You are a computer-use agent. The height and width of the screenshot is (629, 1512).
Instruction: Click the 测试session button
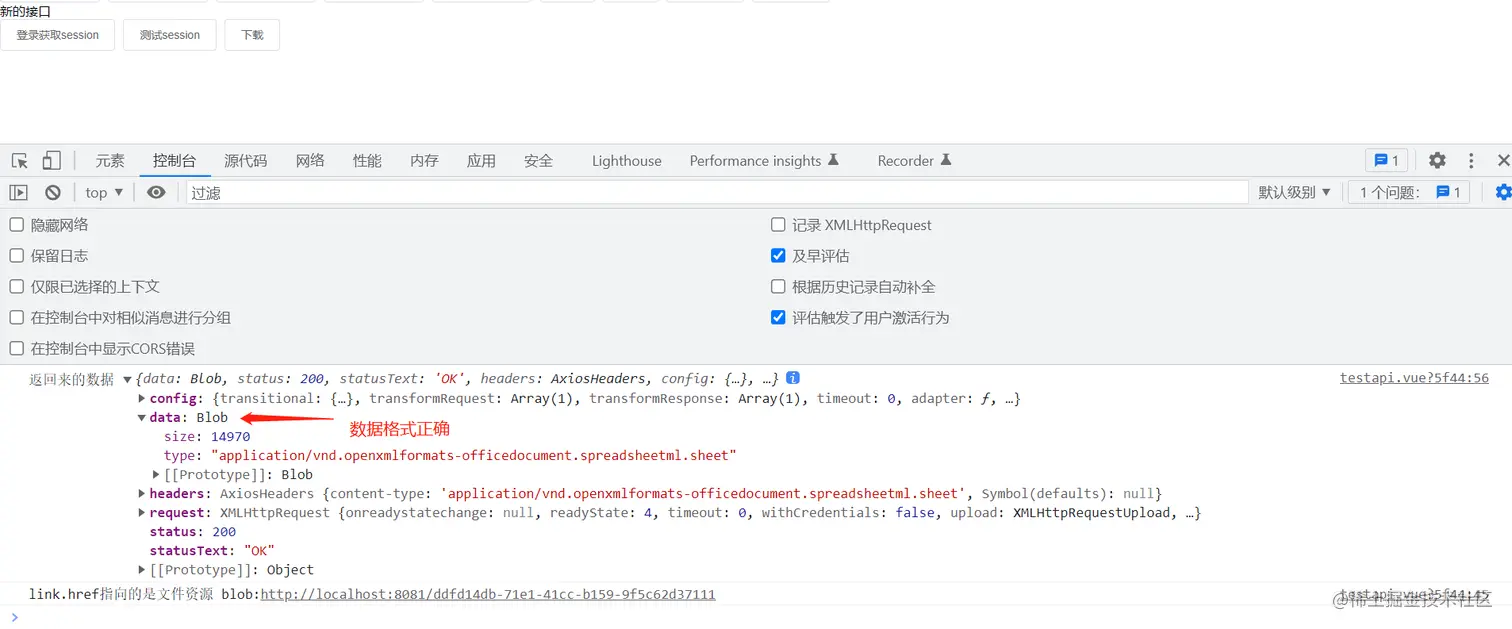170,35
